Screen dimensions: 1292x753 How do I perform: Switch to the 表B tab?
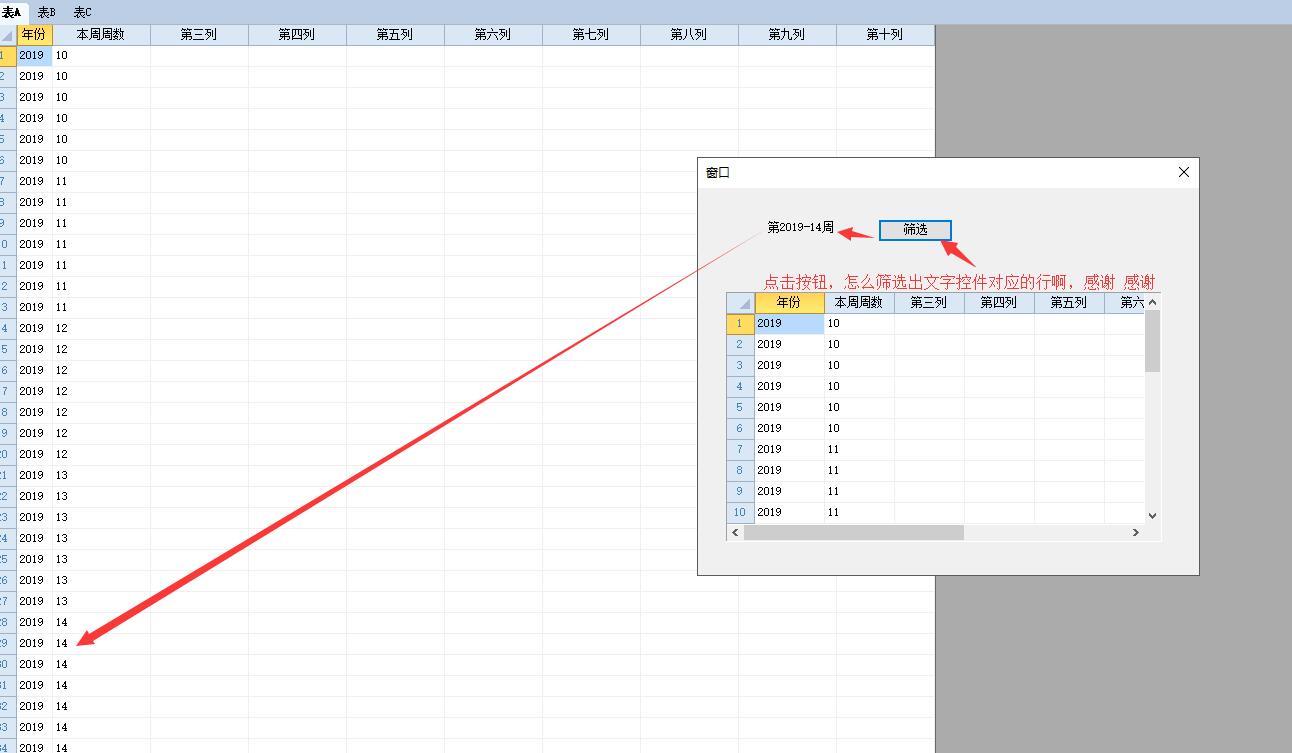tap(47, 12)
